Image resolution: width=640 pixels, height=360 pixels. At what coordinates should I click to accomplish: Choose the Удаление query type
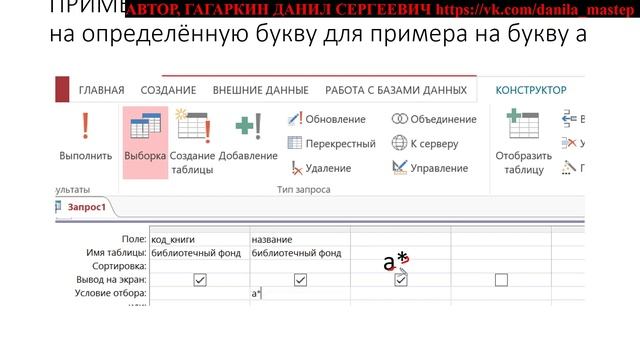[x=321, y=168]
